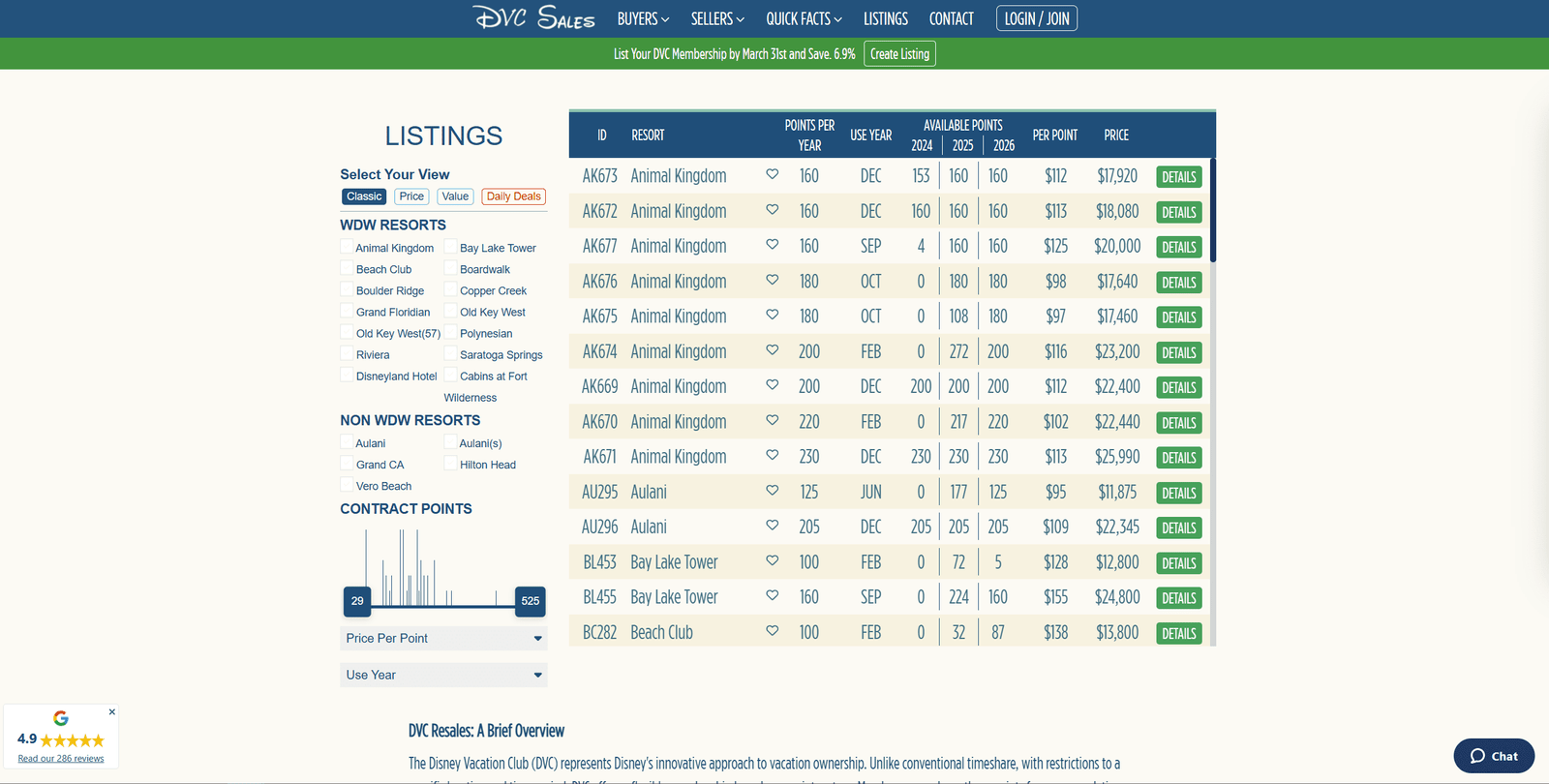Switch to Value view

pos(455,196)
